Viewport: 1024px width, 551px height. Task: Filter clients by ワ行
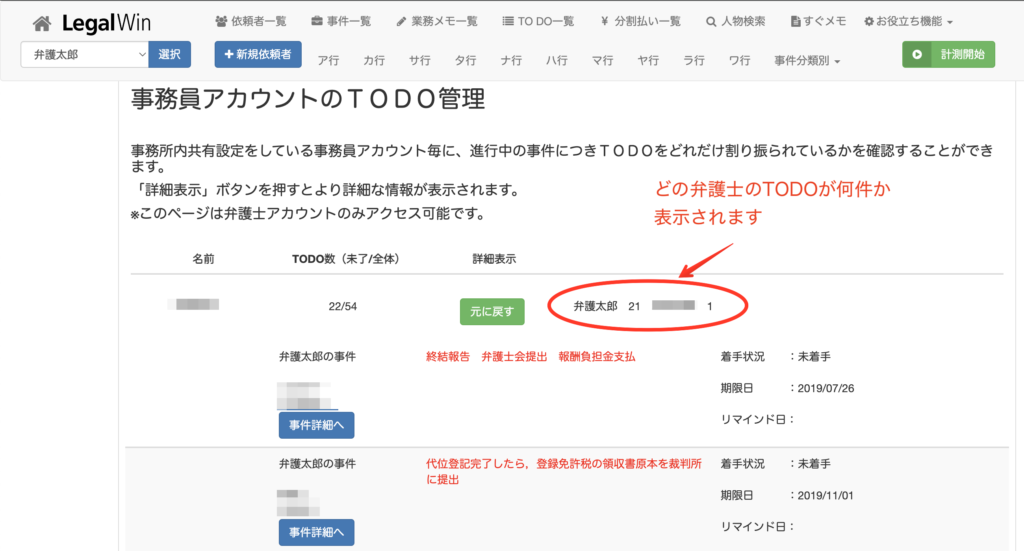click(739, 61)
